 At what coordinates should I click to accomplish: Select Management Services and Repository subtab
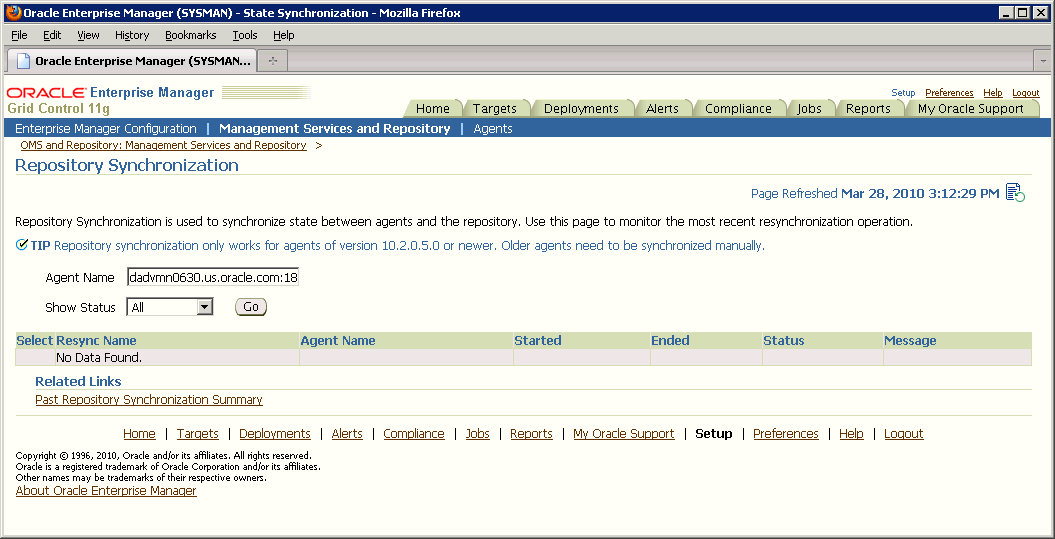point(334,129)
